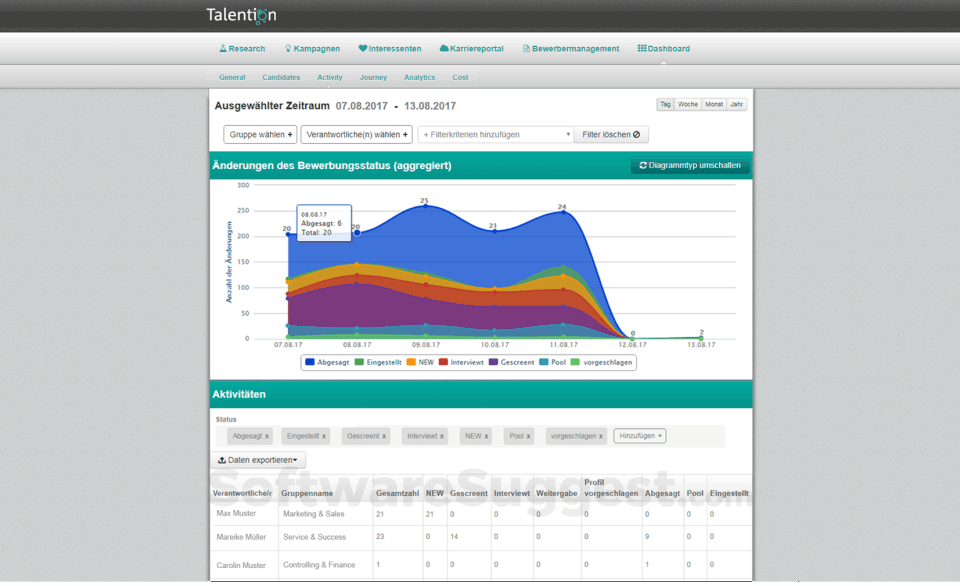Open Karriereportal using the cloud icon
960x586 pixels.
(x=443, y=48)
